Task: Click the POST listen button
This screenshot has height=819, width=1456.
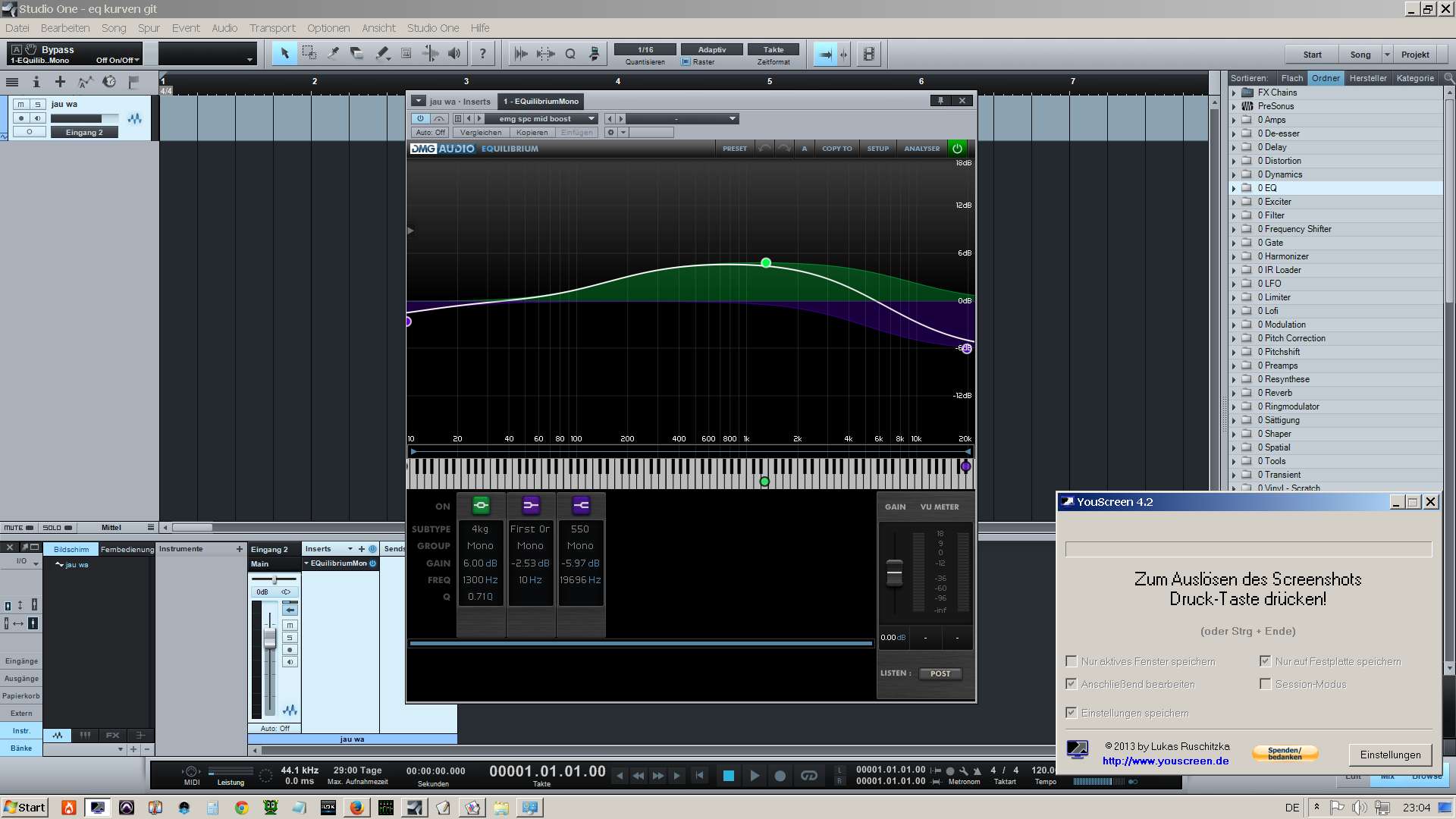Action: click(940, 673)
